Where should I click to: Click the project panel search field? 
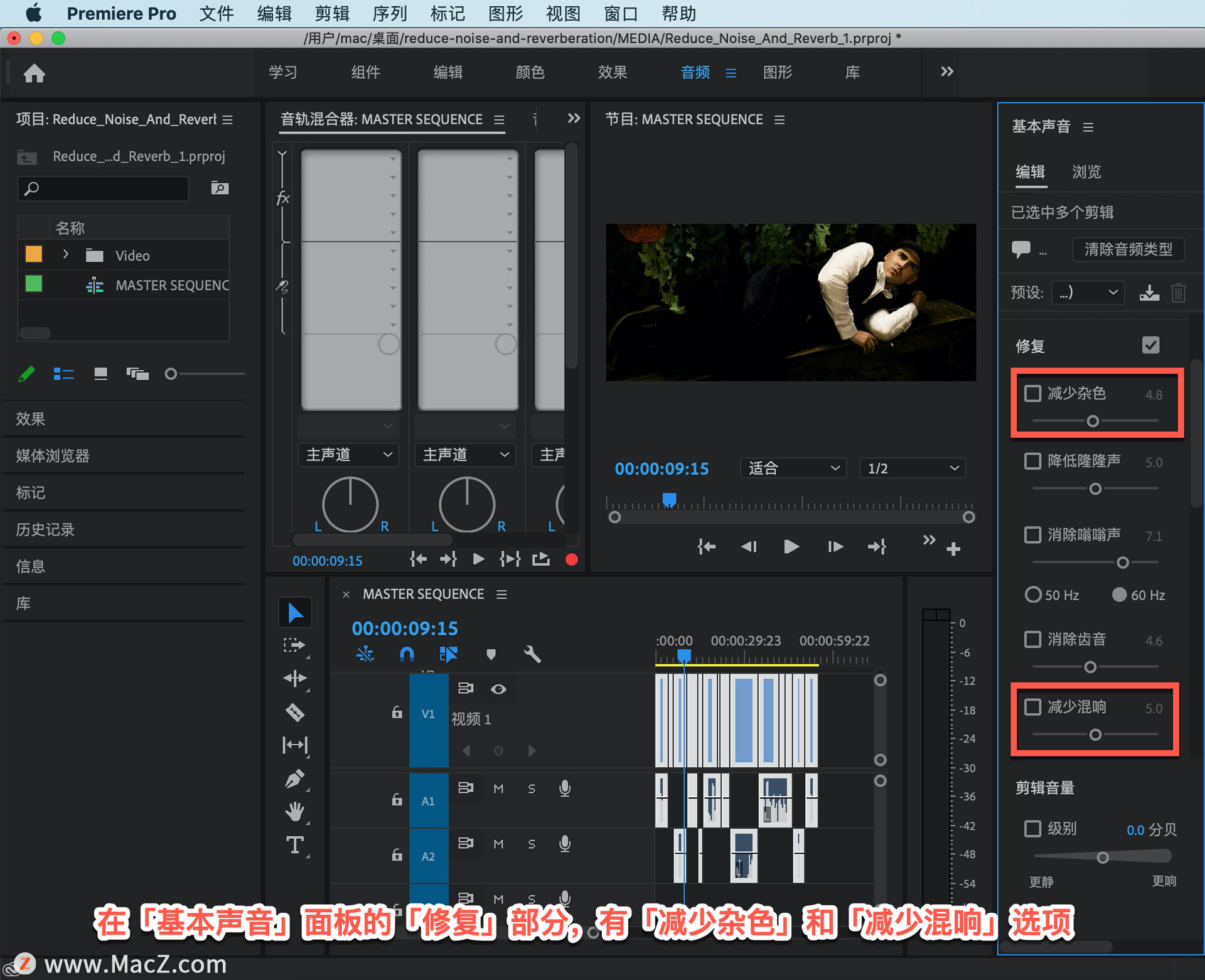pyautogui.click(x=104, y=188)
